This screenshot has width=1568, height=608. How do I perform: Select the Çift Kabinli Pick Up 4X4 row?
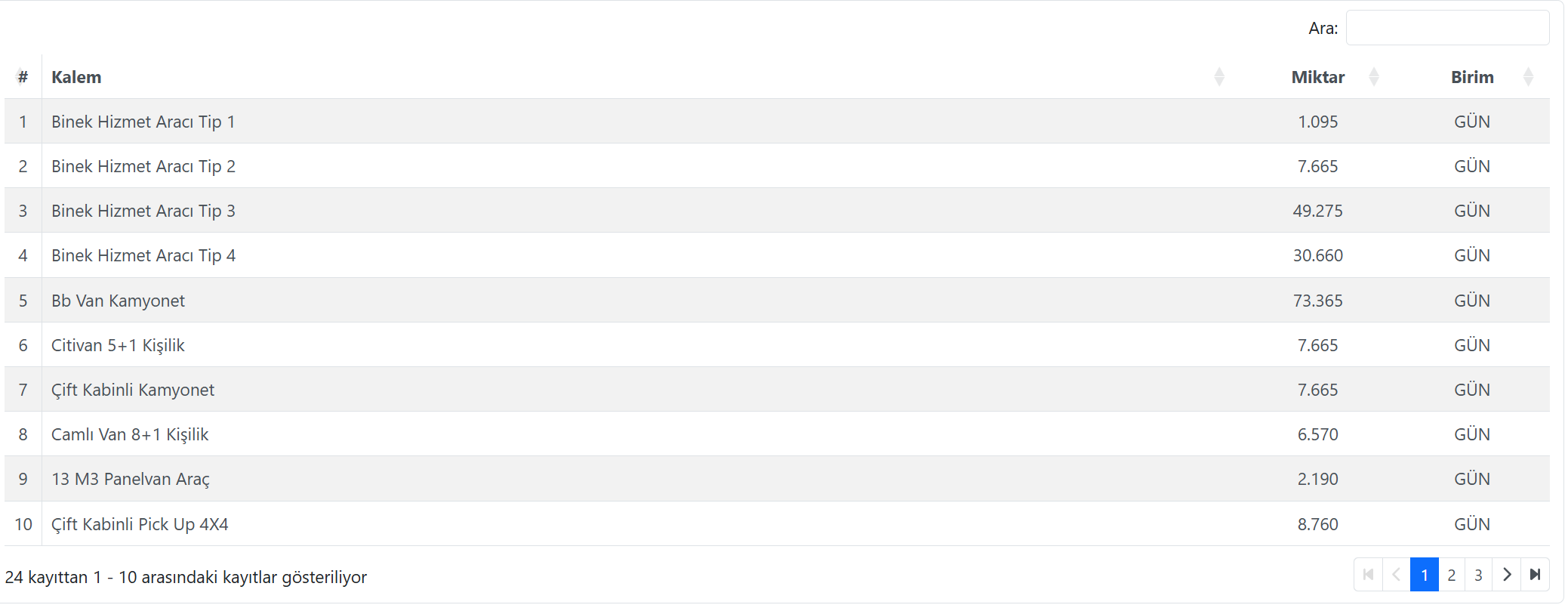[140, 524]
